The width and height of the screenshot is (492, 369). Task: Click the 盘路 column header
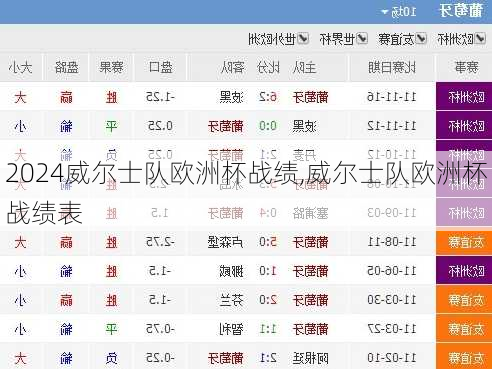tap(66, 68)
